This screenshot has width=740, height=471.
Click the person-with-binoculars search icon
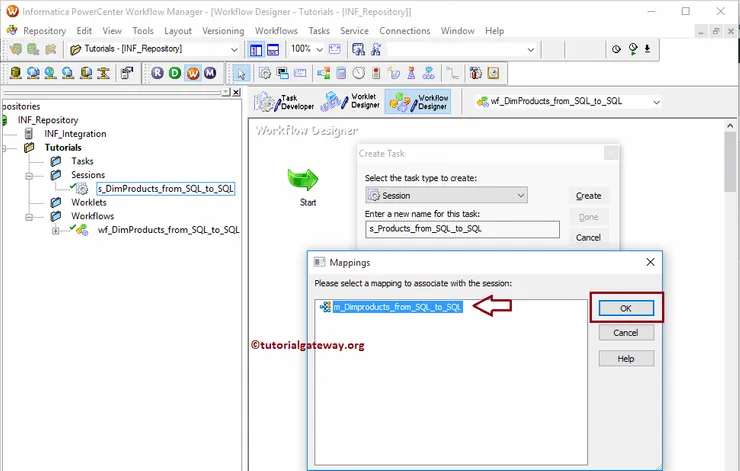click(376, 49)
